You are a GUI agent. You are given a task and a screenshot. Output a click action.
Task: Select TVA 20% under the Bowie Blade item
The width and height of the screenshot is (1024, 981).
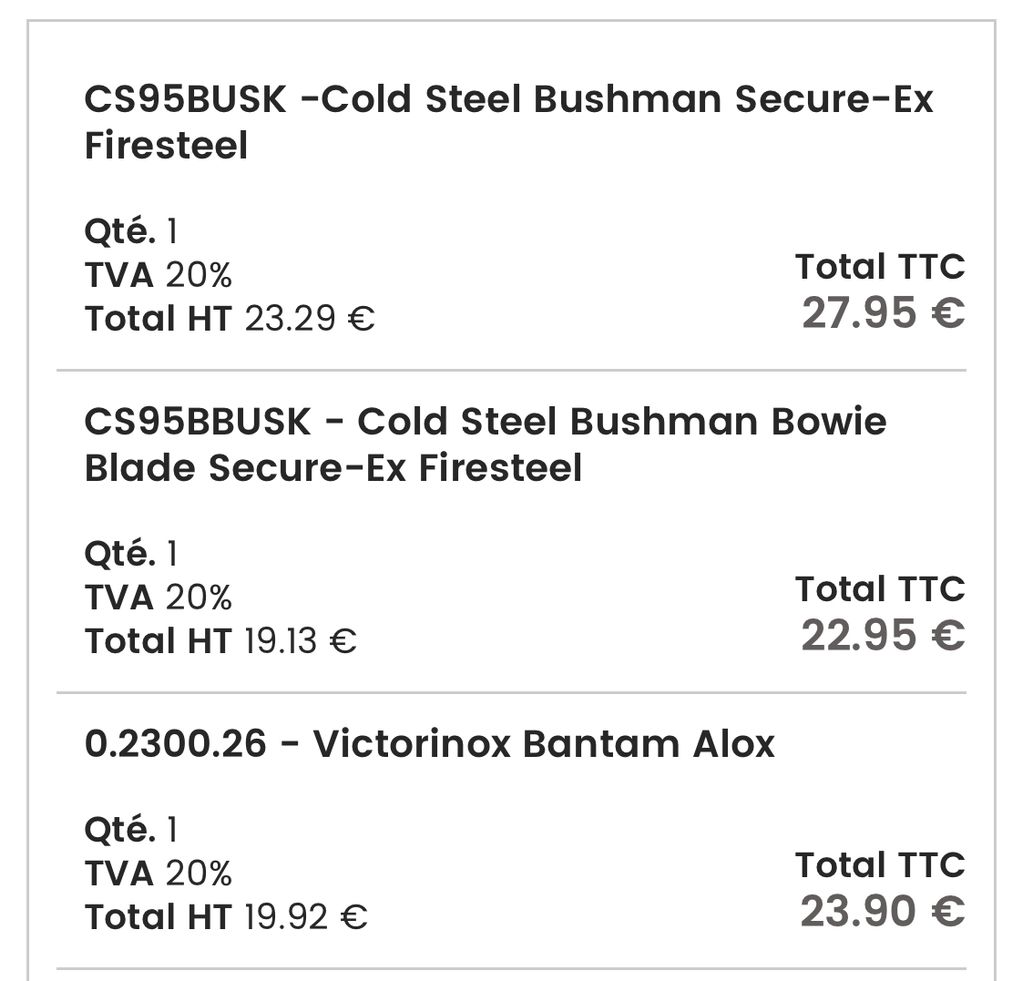coord(158,598)
